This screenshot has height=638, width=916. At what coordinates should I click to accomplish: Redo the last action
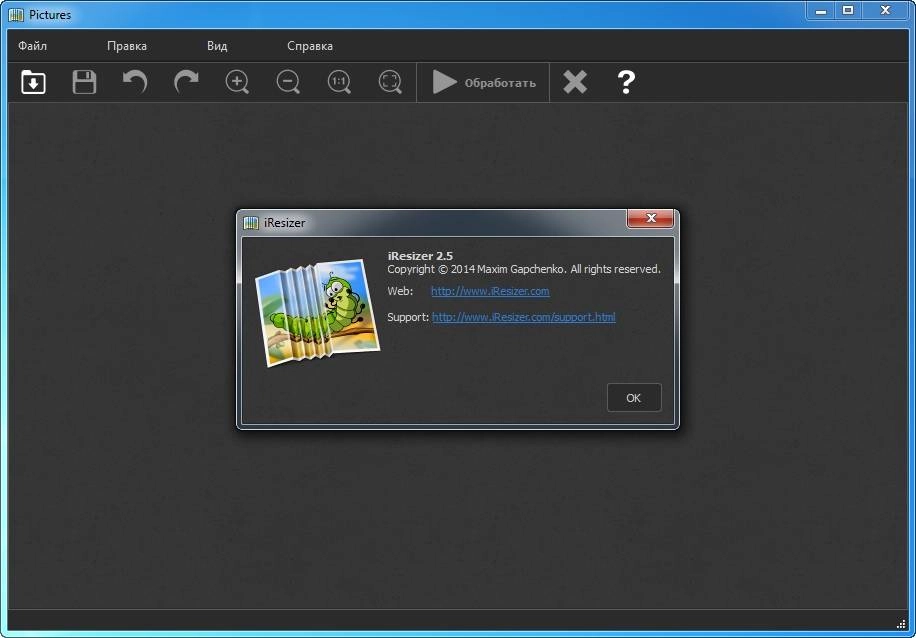(186, 82)
